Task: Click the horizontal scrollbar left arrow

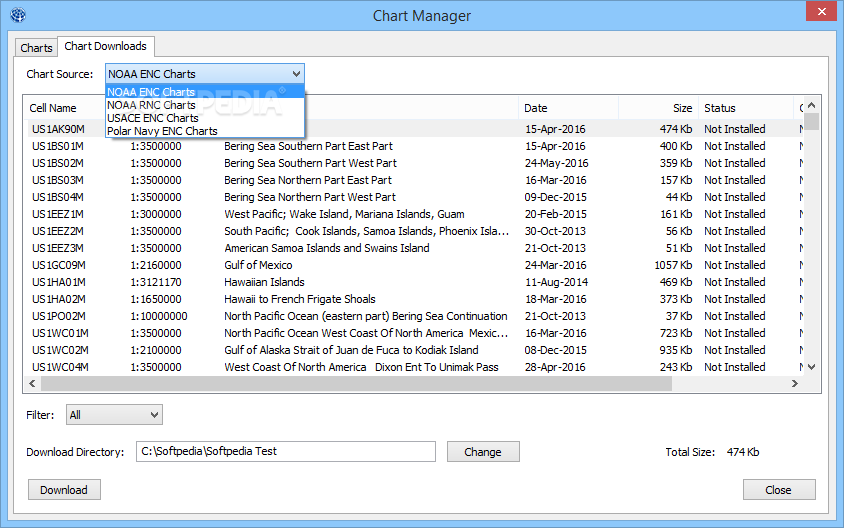Action: [x=32, y=383]
